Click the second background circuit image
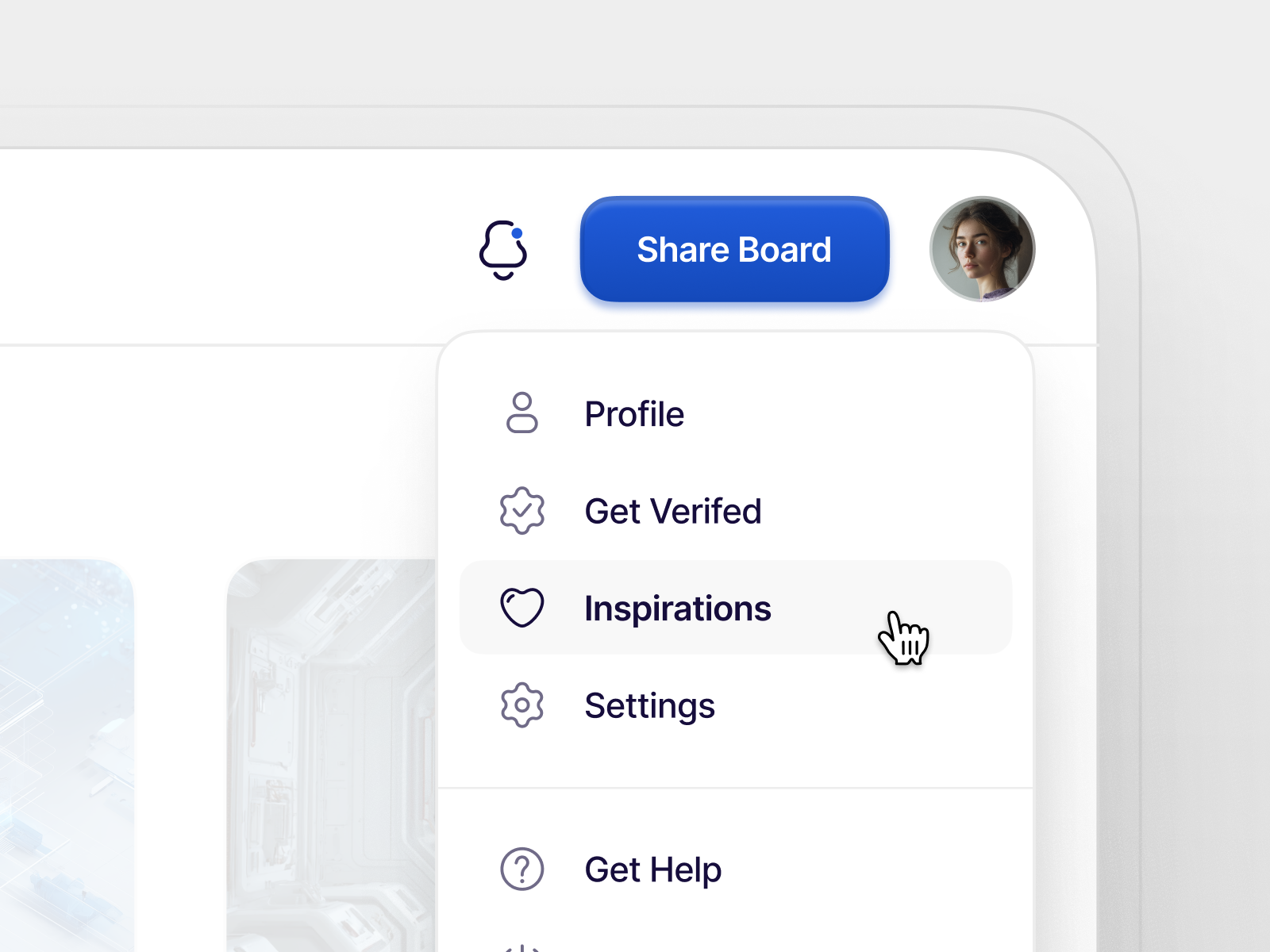 point(333,754)
